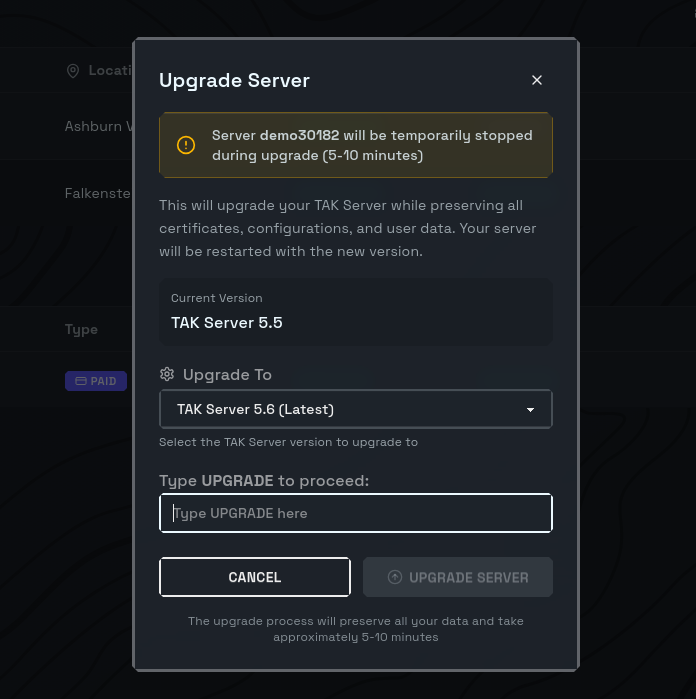Image resolution: width=696 pixels, height=699 pixels.
Task: Open the TAK Server 5.6 (Latest) dropdown
Action: coord(355,409)
